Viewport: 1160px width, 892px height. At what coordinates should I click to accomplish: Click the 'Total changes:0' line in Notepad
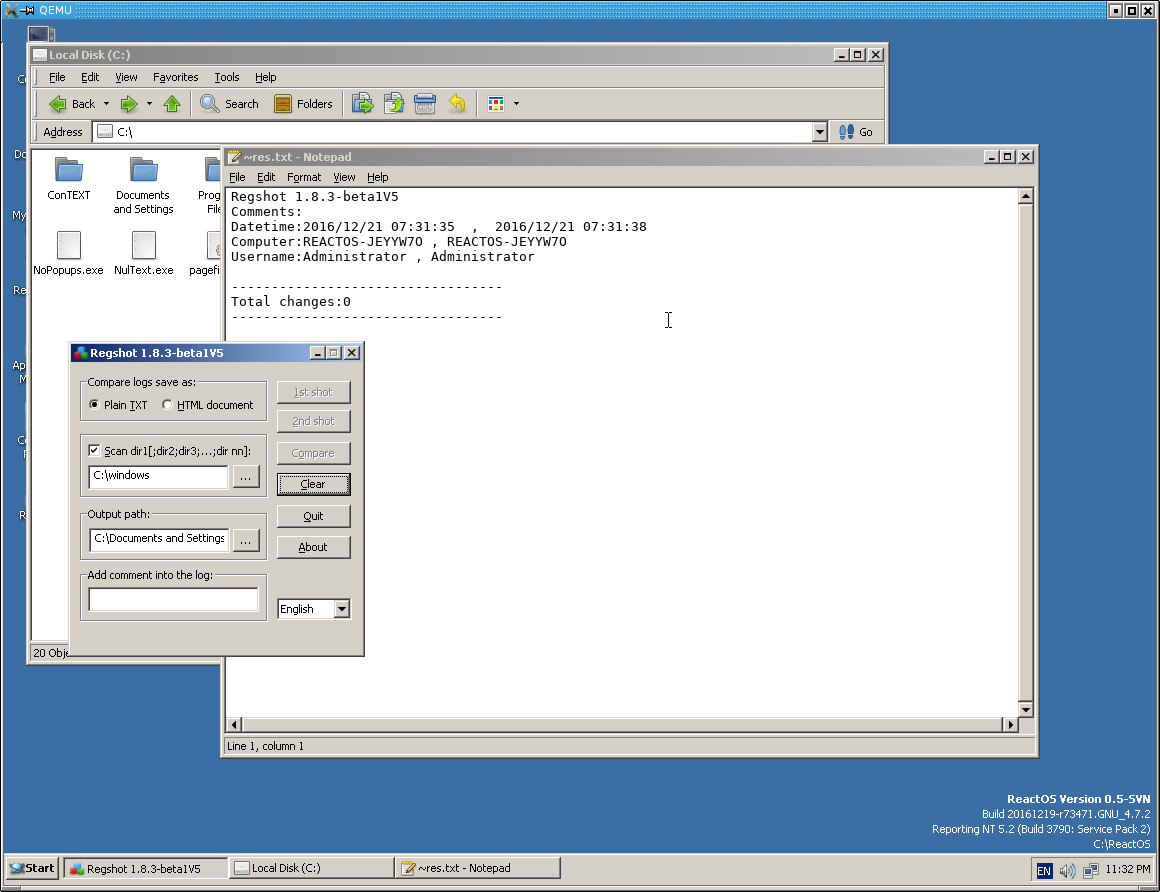tap(291, 302)
